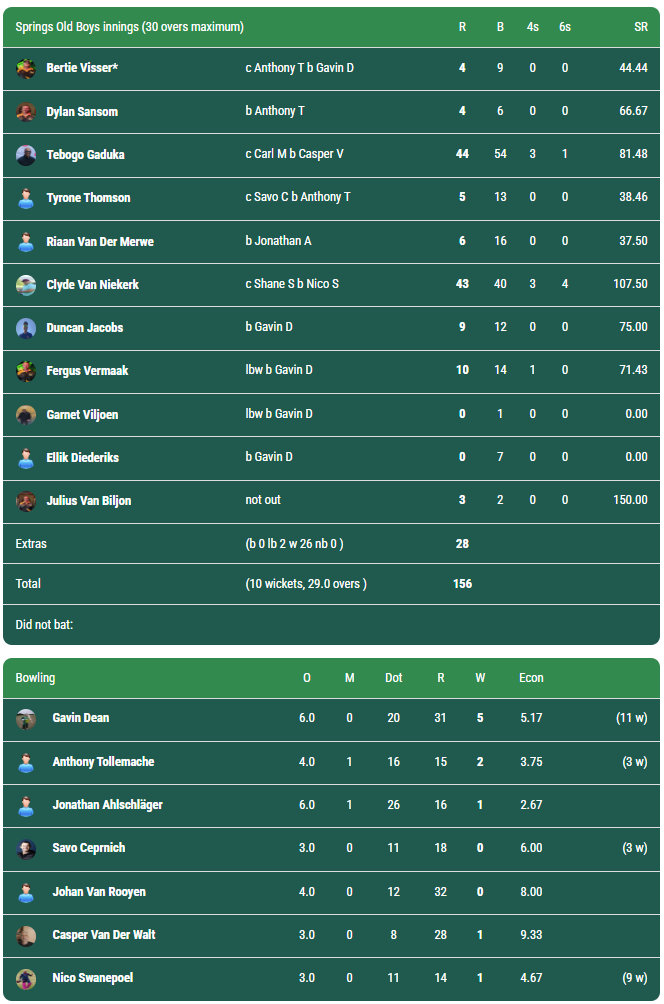Click Tebogo Gaduka's profile picture

26,155
